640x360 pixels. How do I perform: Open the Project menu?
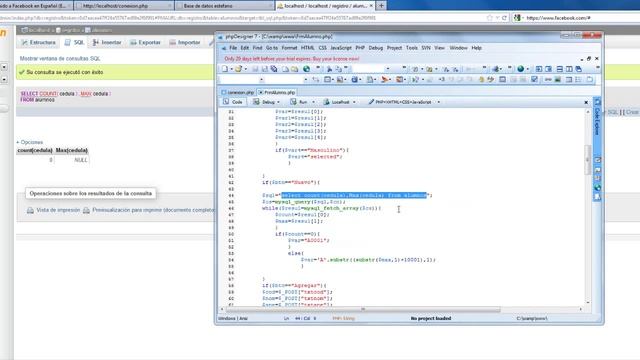pyautogui.click(x=394, y=48)
